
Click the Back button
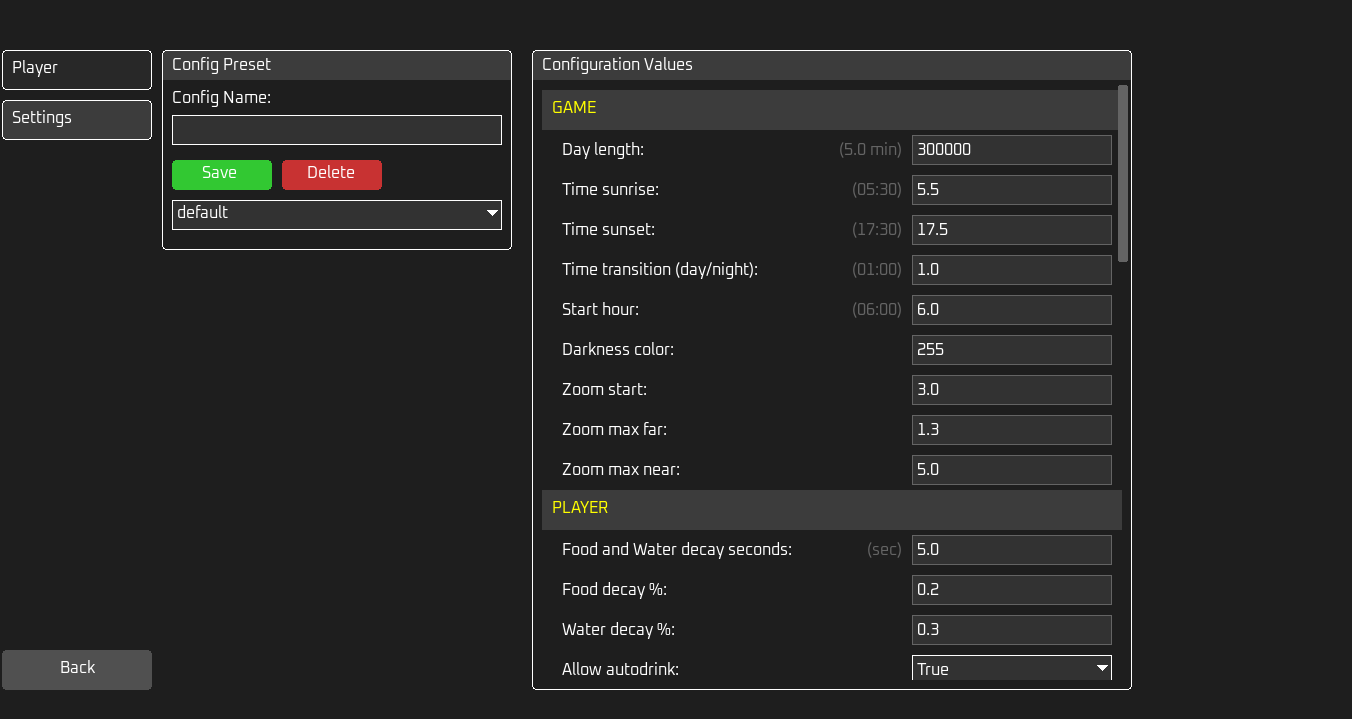(77, 669)
